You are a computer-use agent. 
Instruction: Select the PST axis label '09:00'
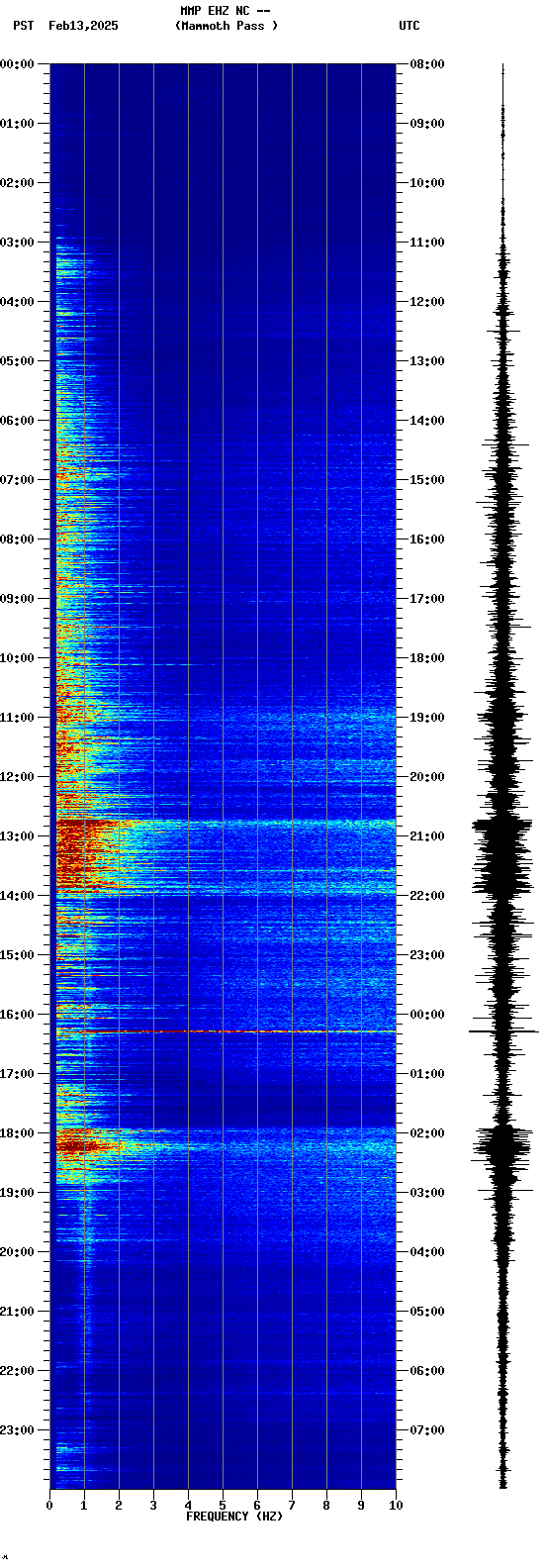(18, 599)
